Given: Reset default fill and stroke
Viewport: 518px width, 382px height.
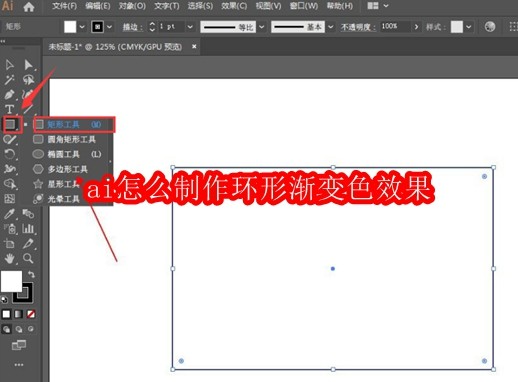Looking at the screenshot, I should tap(4, 300).
